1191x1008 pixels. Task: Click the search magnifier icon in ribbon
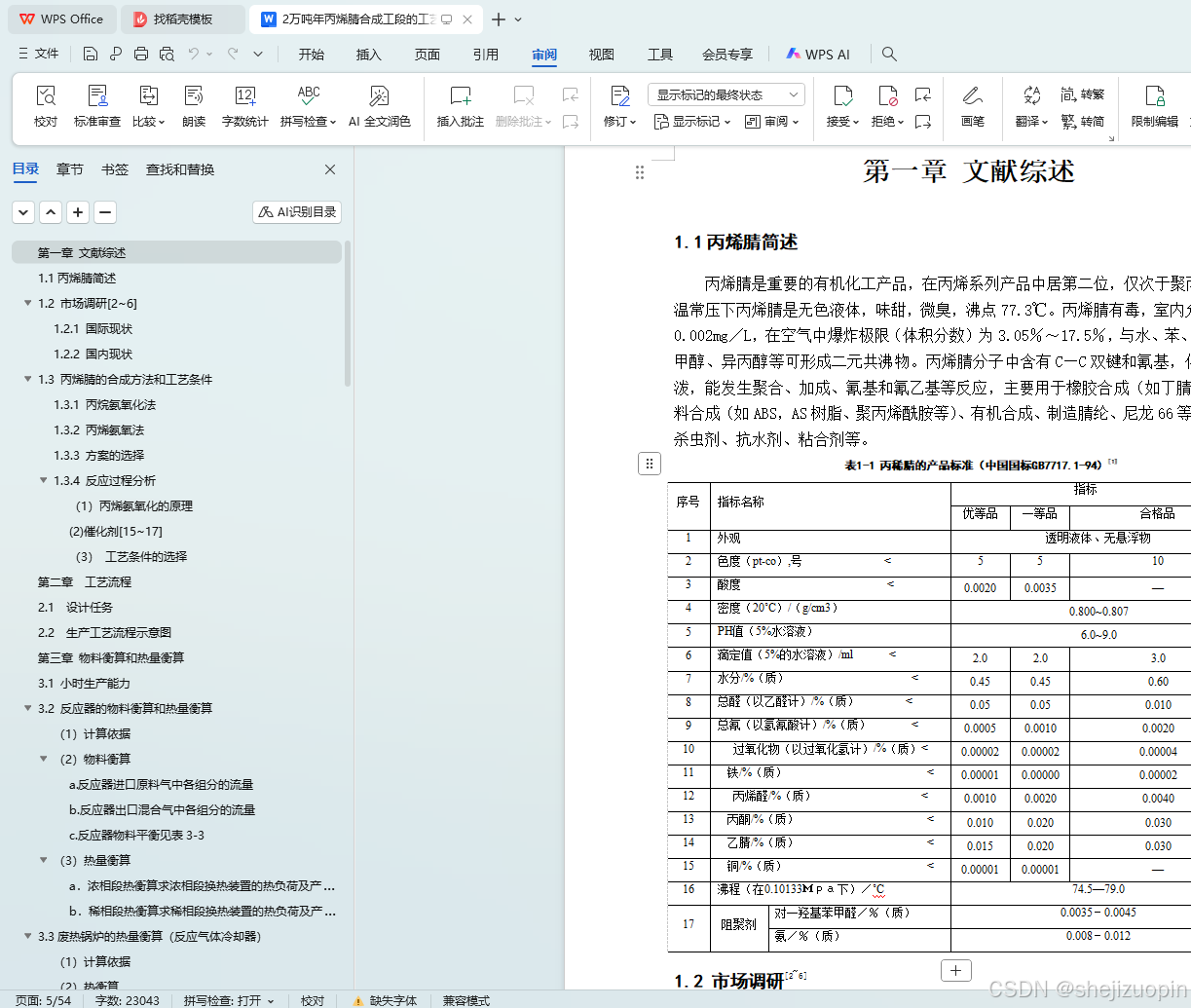(889, 54)
